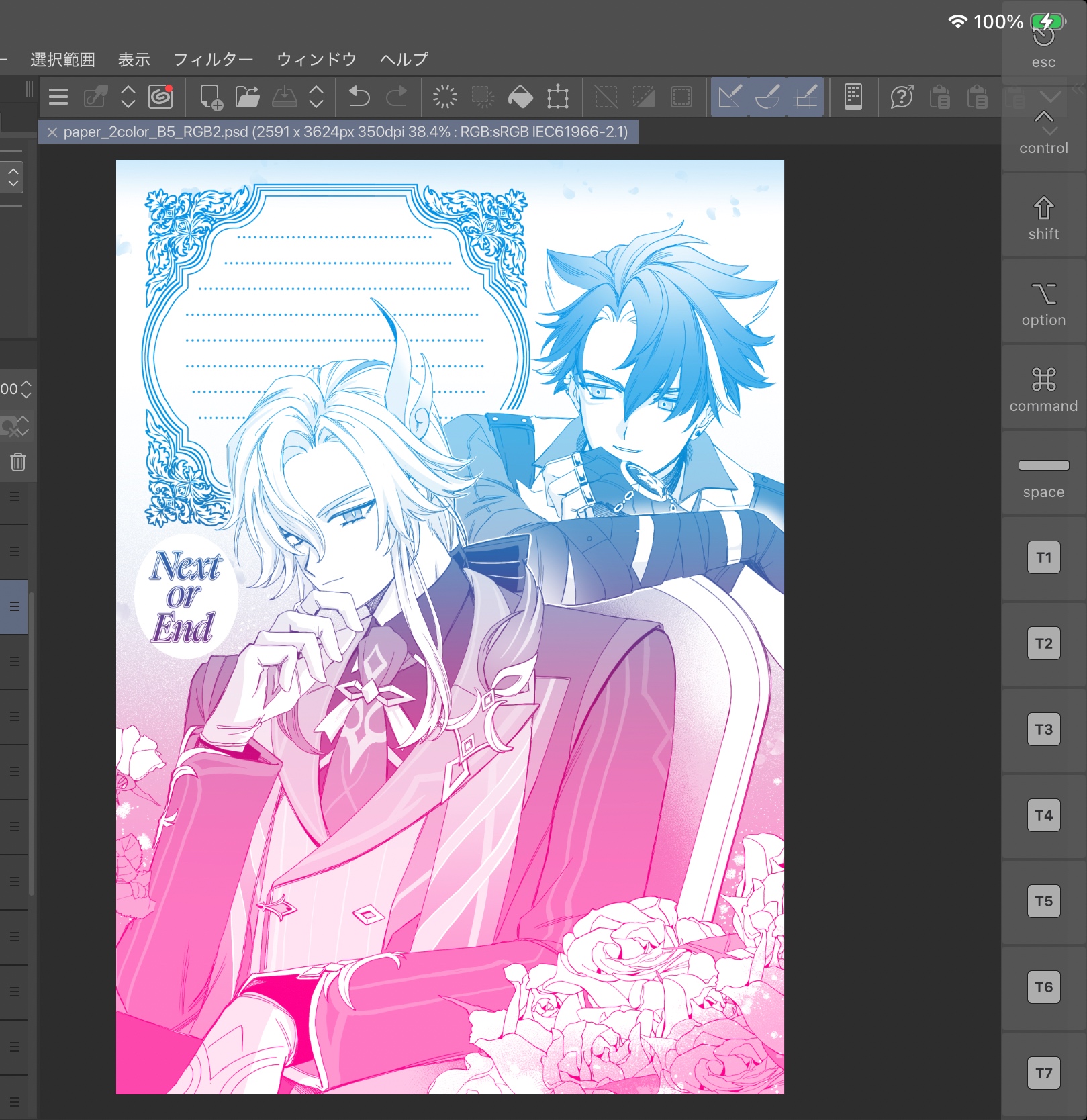This screenshot has height=1120, width=1087.
Task: Click the Scale/Rotate transform icon
Action: pos(557,97)
